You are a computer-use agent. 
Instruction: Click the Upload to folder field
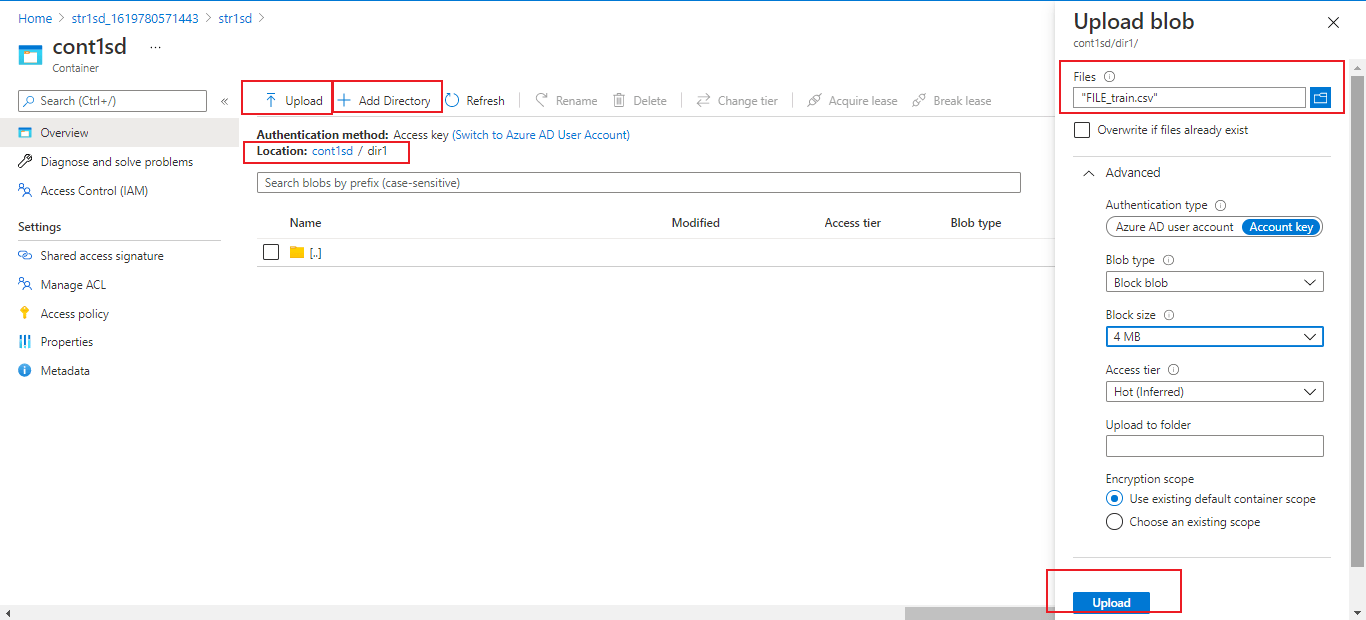point(1214,446)
